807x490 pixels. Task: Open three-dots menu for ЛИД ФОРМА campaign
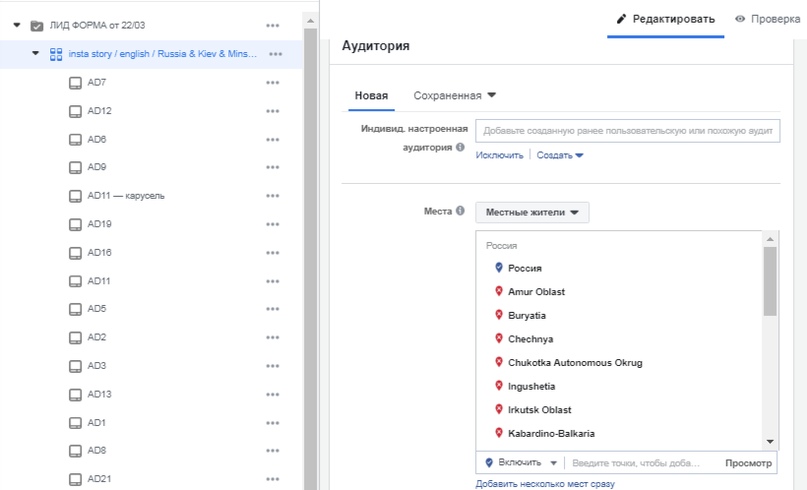pos(273,25)
